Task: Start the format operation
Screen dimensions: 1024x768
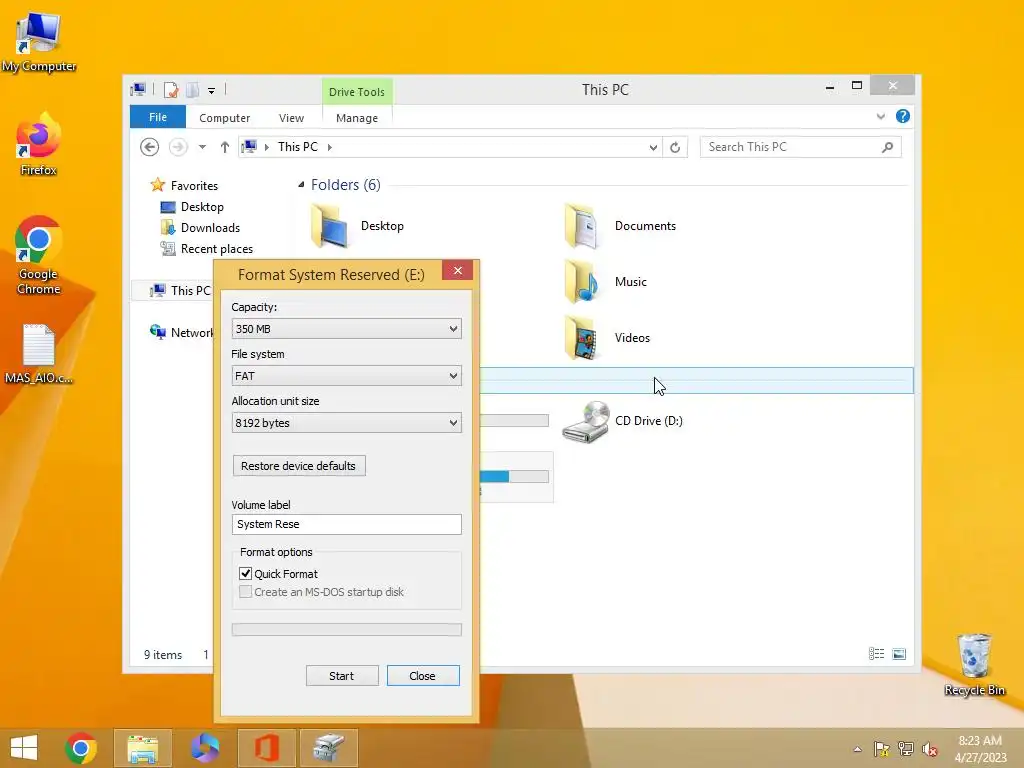Action: pos(342,676)
